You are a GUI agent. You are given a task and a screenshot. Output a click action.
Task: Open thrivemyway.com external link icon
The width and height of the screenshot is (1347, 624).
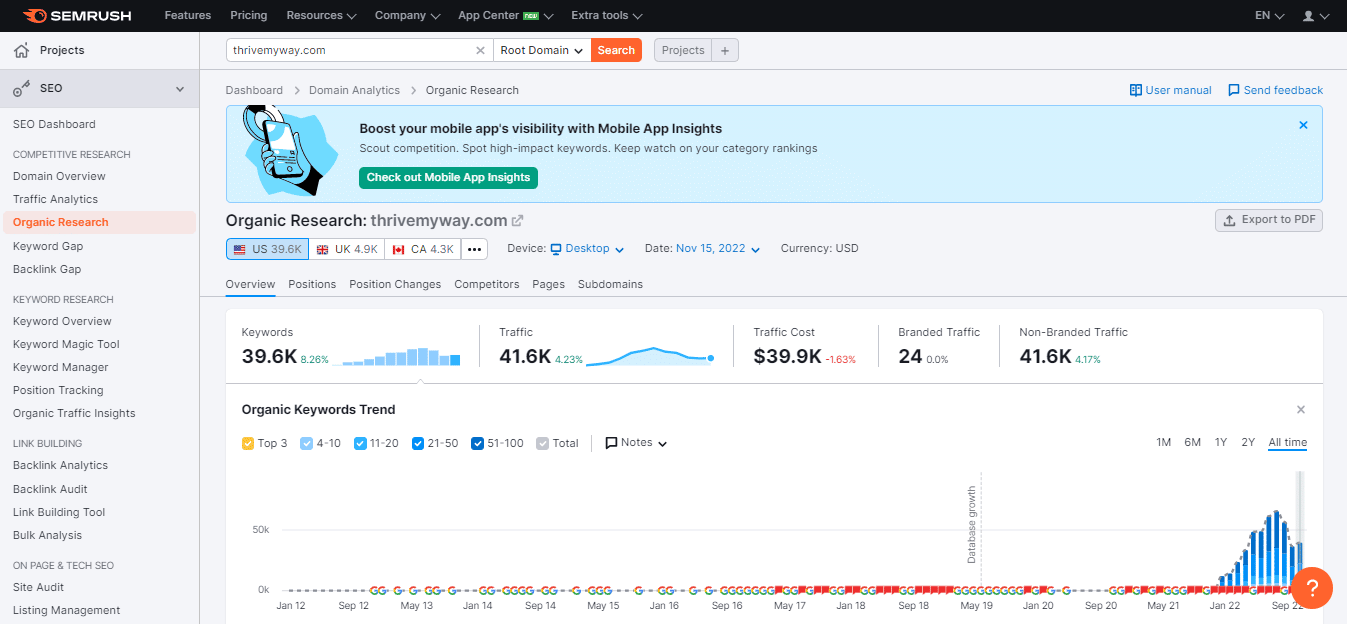[x=518, y=221]
